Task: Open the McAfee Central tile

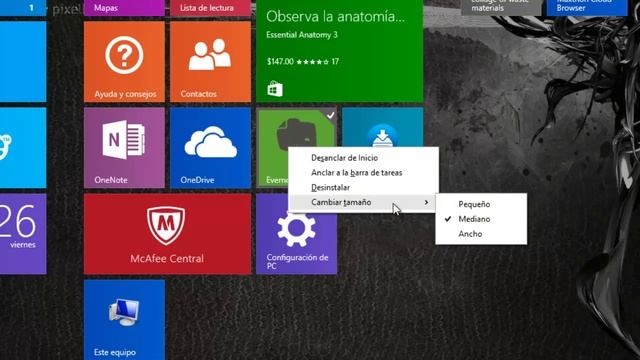Action: point(167,234)
